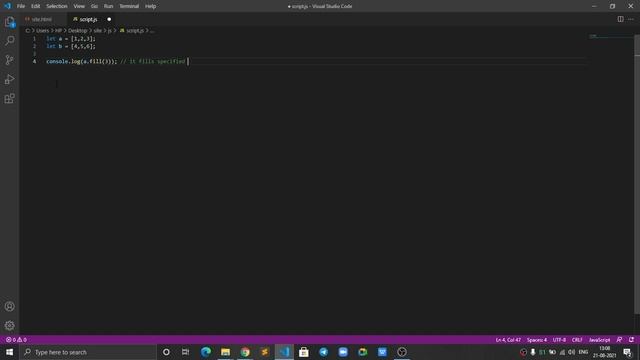The image size is (640, 360).
Task: Change indentation via Spaces: 4
Action: point(537,340)
